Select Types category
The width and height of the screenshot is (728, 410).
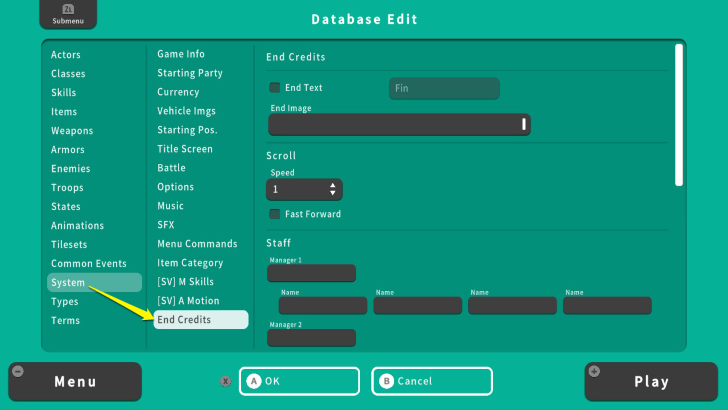coord(65,301)
